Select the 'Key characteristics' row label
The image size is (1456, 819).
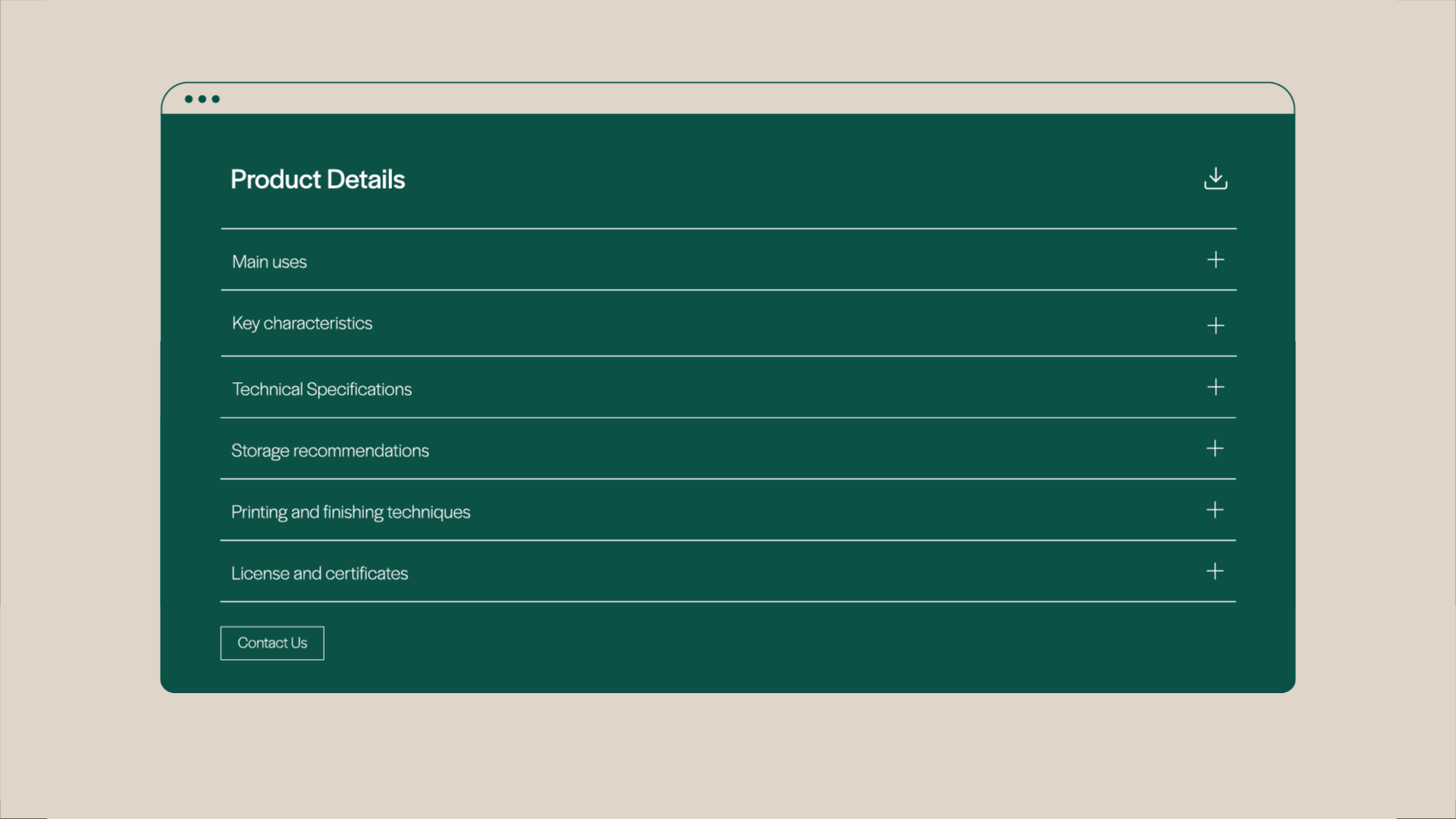302,324
